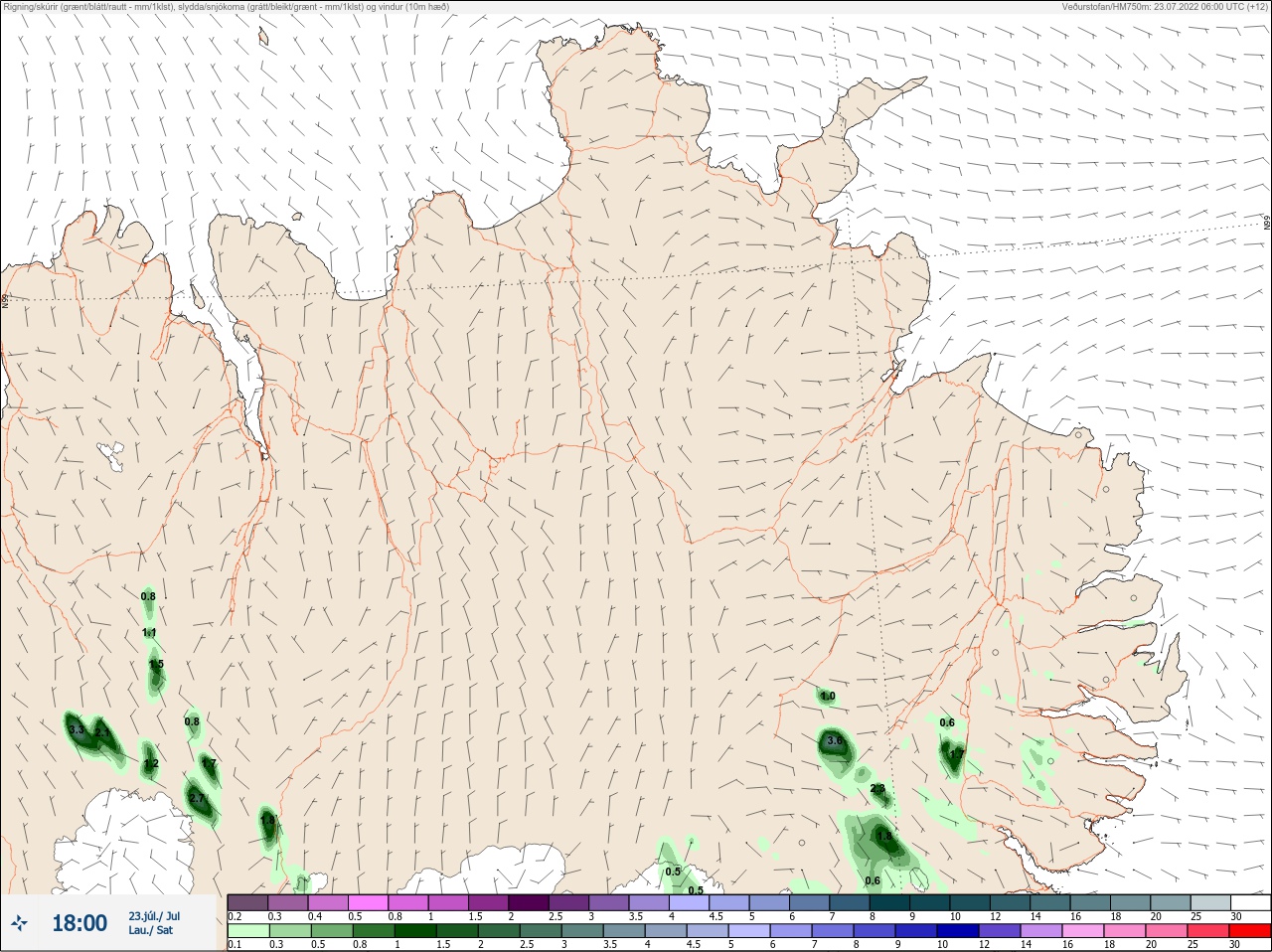Click the darkest purple swatch between 2 and 2.5
1272x952 pixels.
(x=529, y=902)
